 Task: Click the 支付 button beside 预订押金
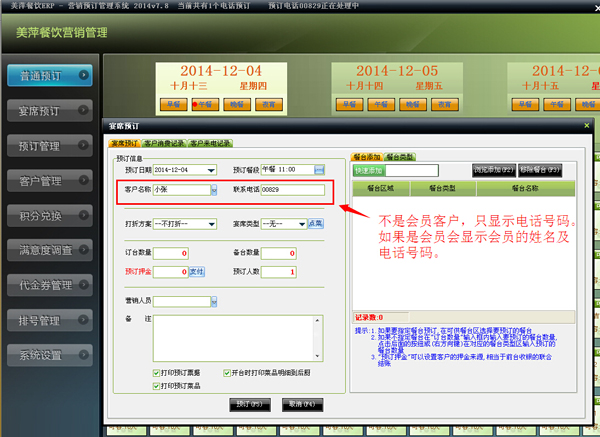197,272
